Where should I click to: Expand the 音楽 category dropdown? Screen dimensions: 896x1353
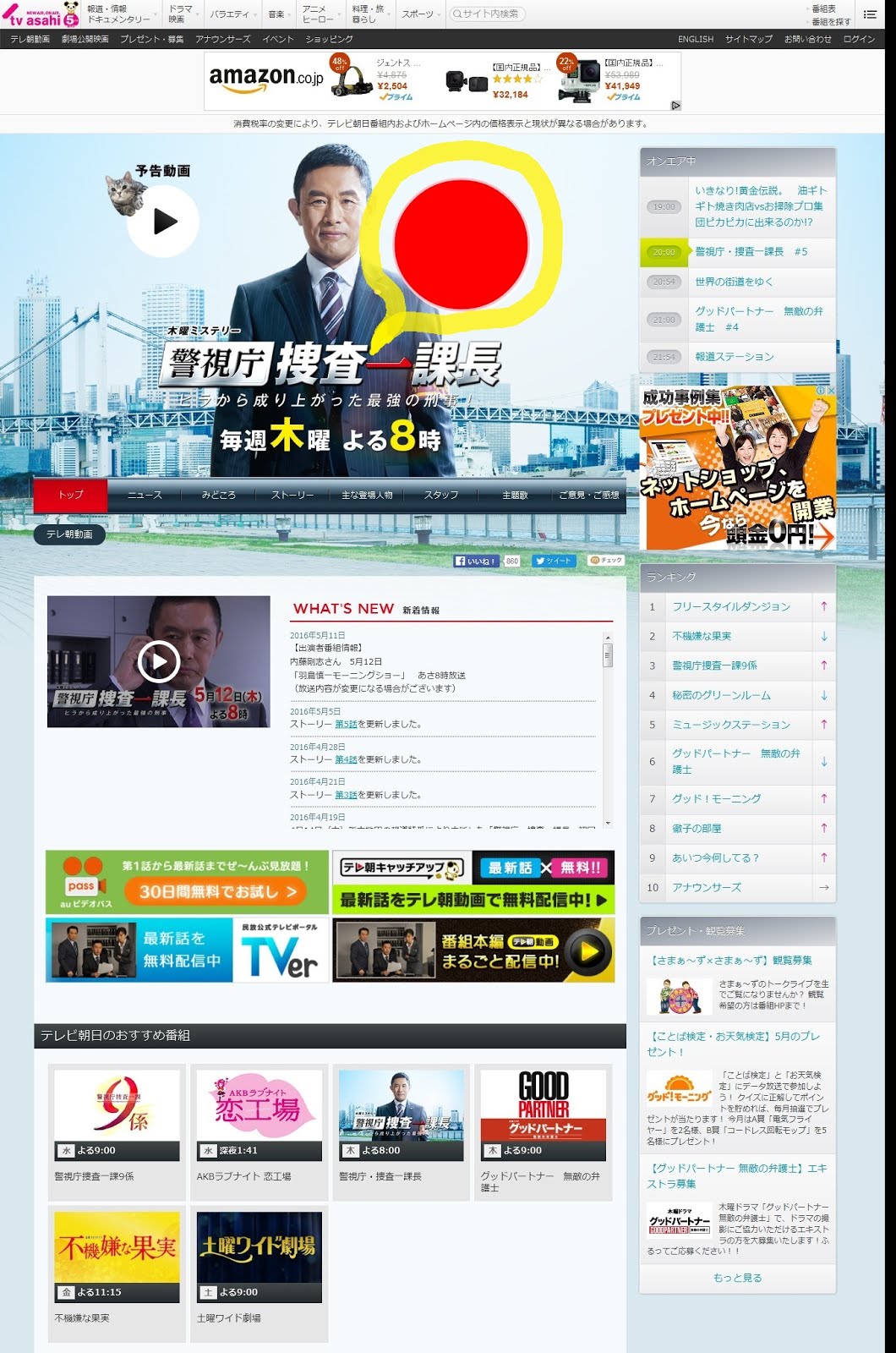(280, 14)
